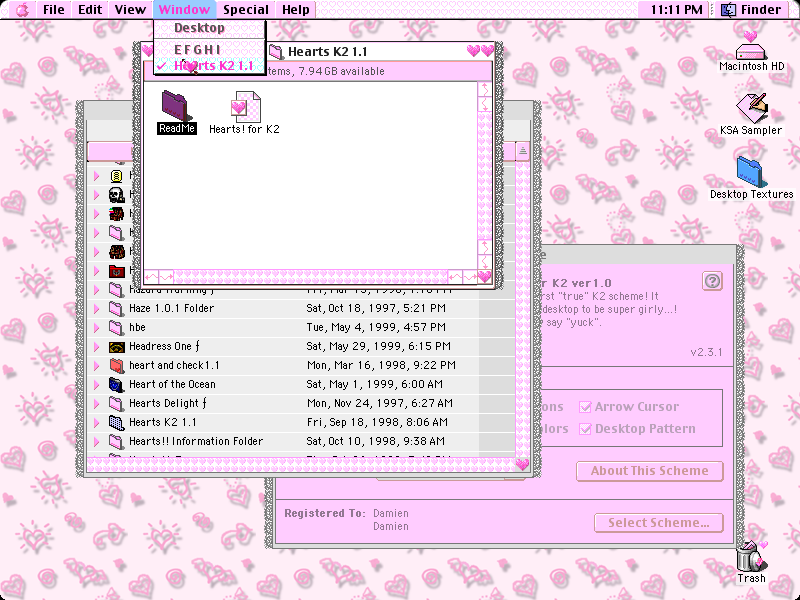Click the dark red folder icon in the list
Screen dimensions: 800x600
(x=117, y=270)
